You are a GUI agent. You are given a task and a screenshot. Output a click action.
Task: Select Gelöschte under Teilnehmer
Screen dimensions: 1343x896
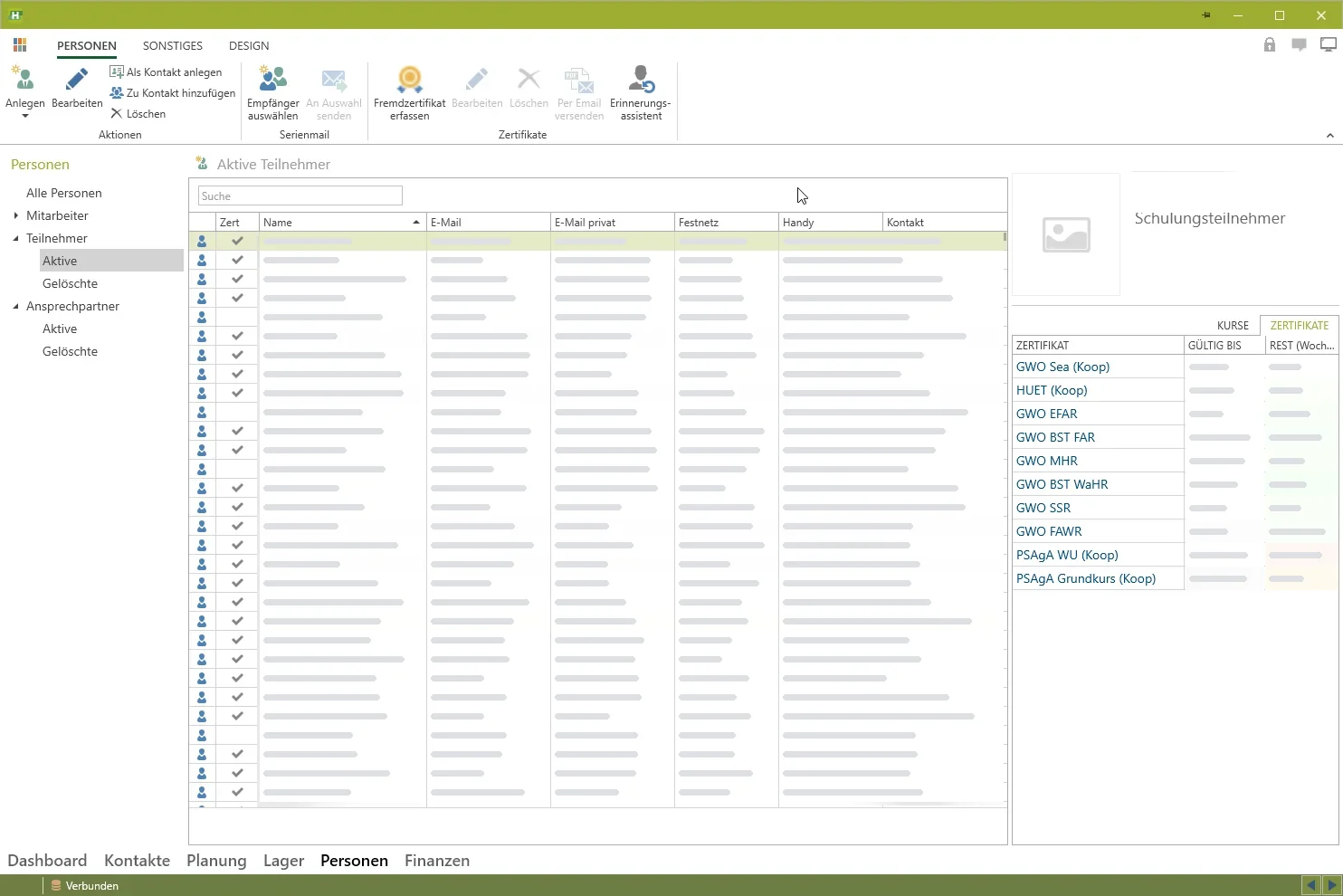point(70,283)
